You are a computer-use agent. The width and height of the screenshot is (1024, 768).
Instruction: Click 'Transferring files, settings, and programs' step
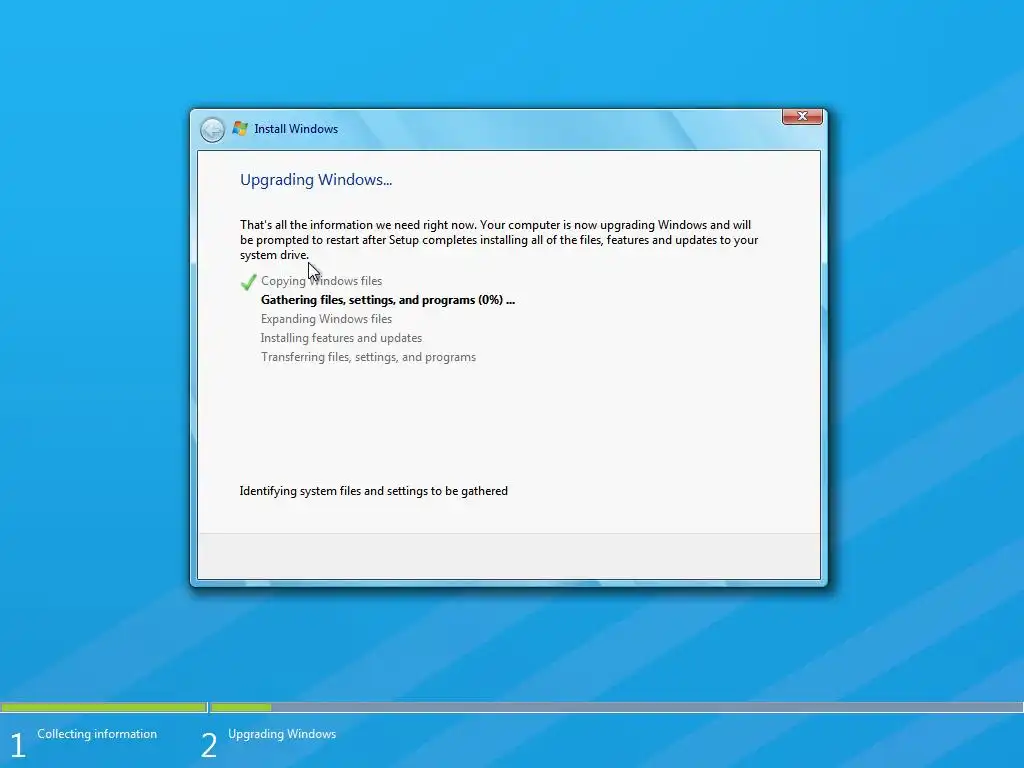(368, 357)
